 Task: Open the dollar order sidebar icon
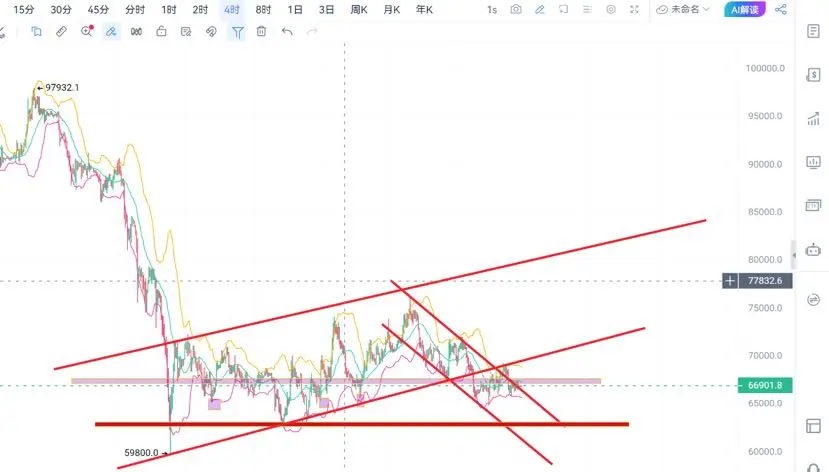pyautogui.click(x=814, y=75)
